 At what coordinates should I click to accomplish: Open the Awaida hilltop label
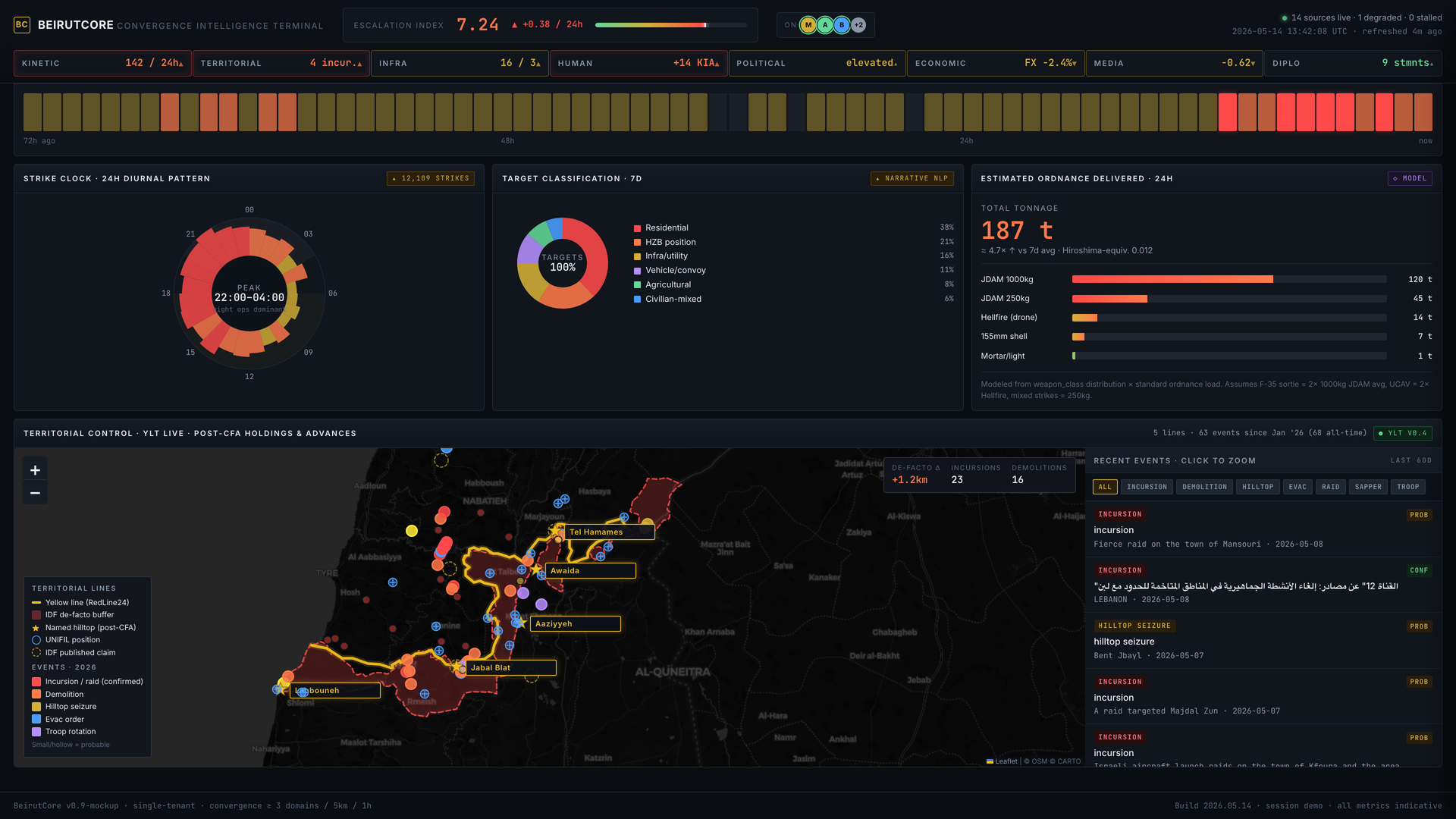coord(590,571)
